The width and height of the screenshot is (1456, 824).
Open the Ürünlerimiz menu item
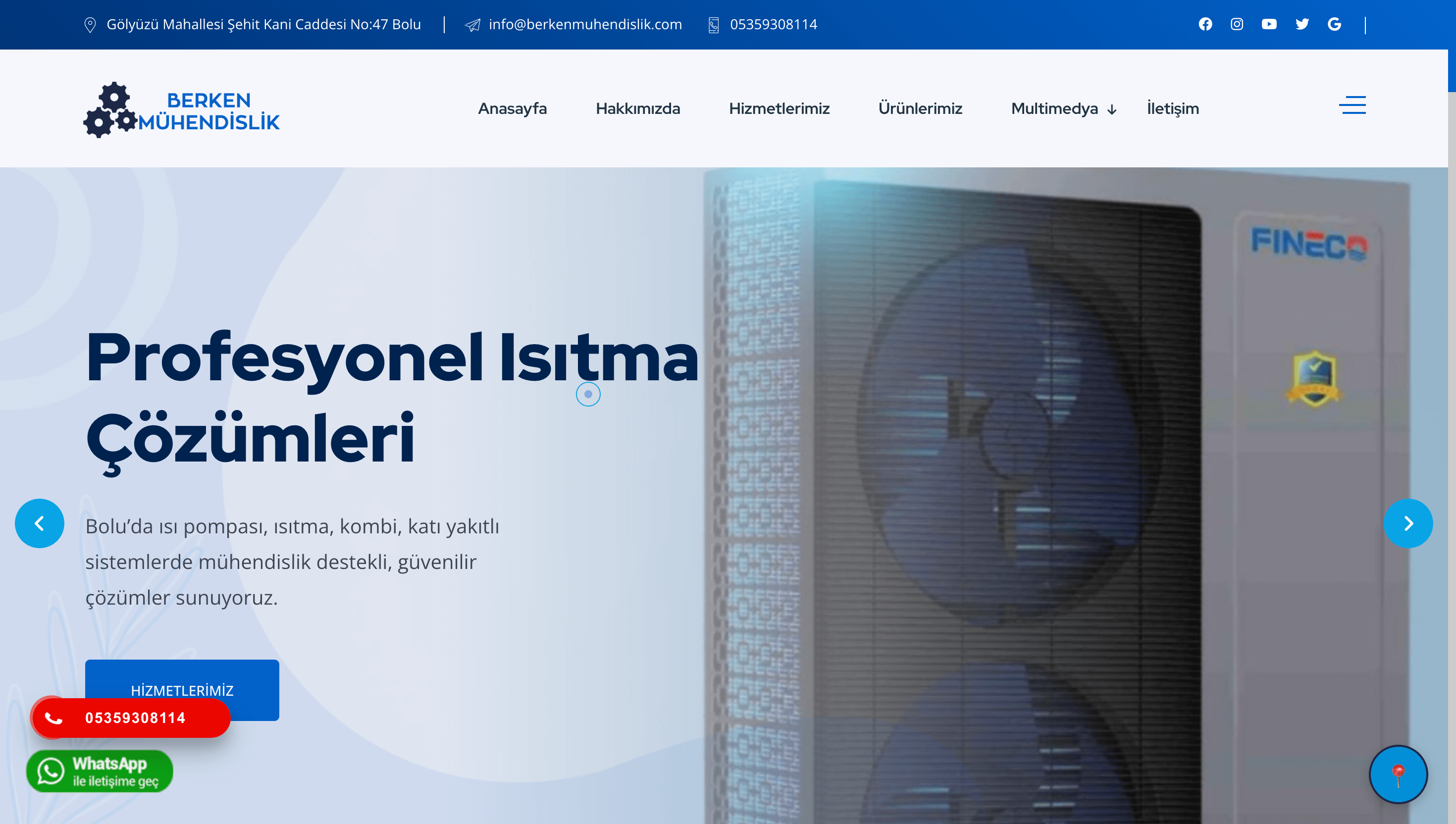[920, 108]
